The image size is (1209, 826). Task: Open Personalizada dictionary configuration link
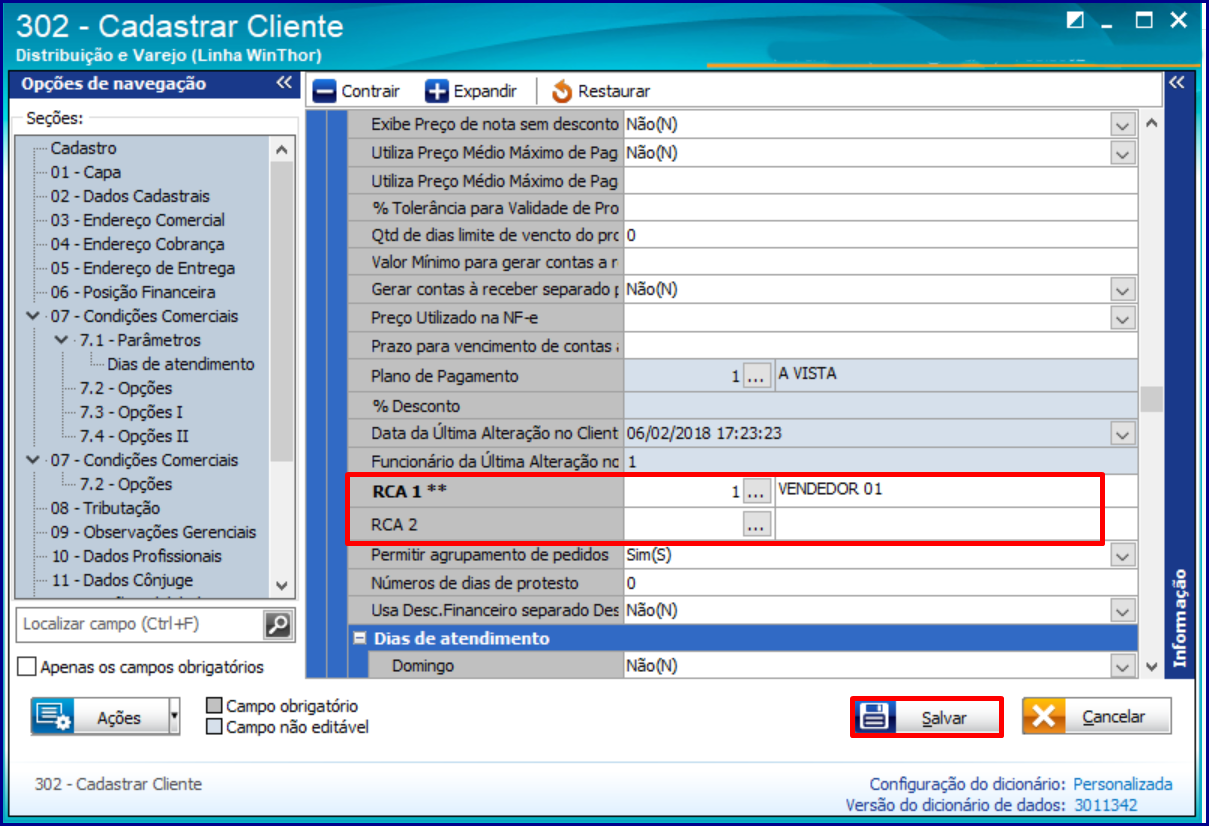(1123, 785)
